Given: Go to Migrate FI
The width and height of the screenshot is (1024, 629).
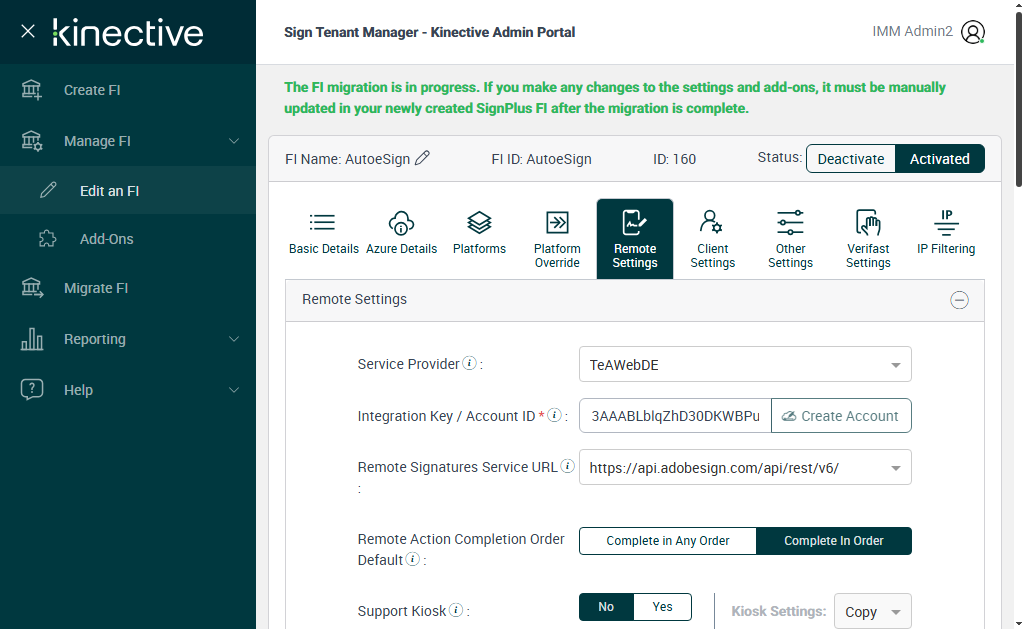Looking at the screenshot, I should point(128,288).
